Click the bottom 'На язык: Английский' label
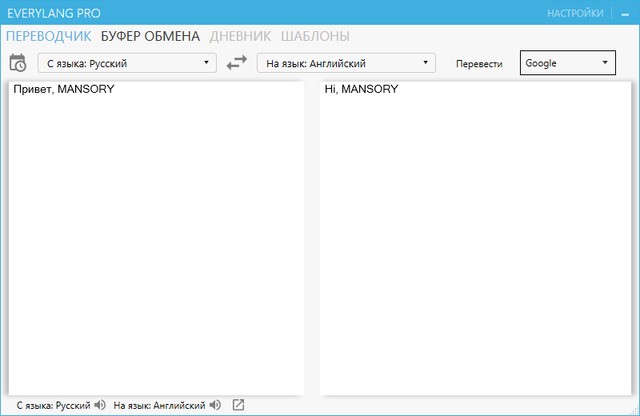 [x=160, y=405]
